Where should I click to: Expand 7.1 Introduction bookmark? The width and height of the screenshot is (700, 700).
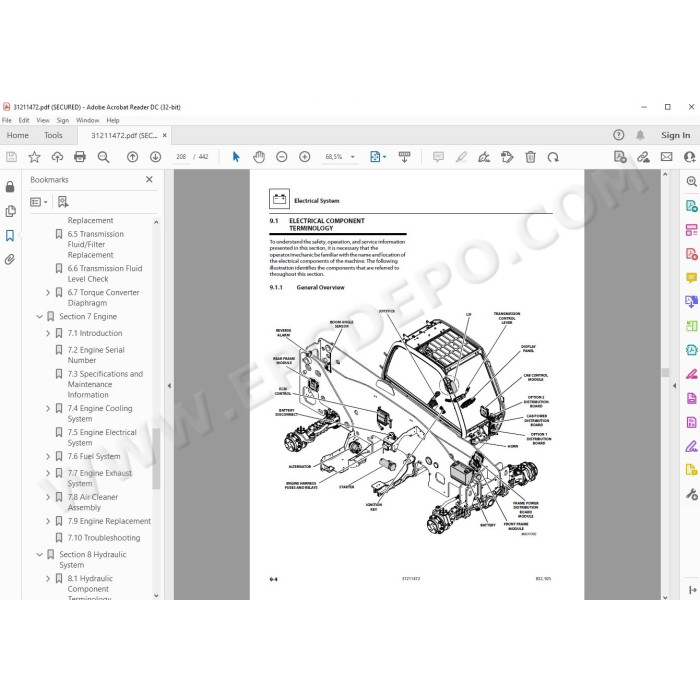pos(48,333)
